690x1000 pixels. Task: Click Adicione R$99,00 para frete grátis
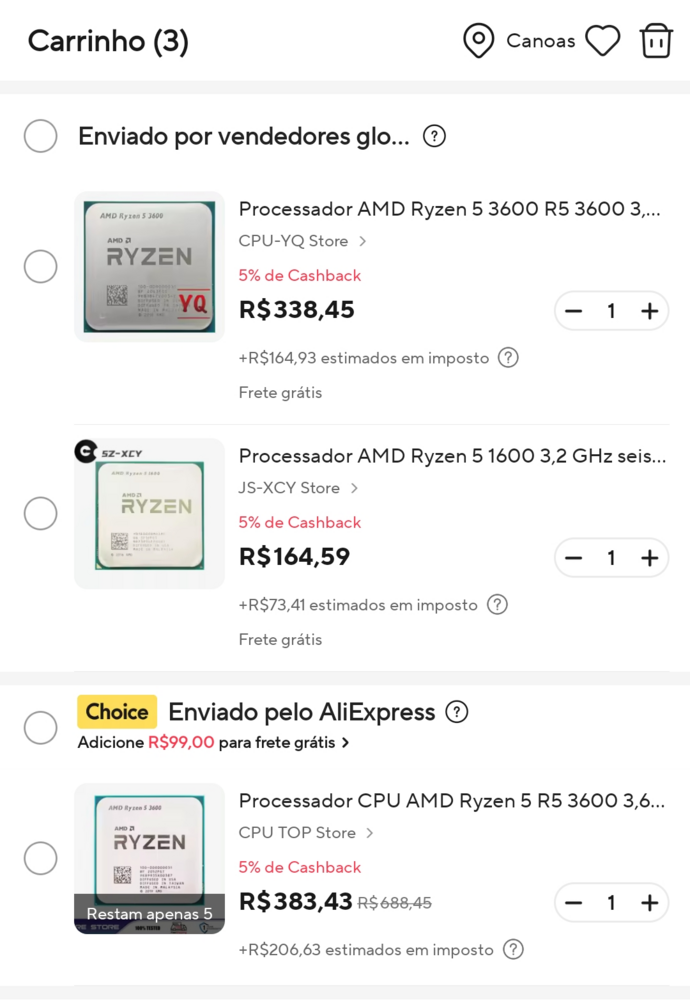[x=213, y=743]
